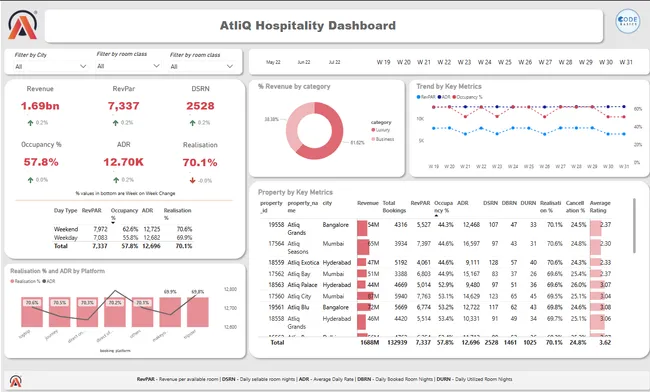The width and height of the screenshot is (650, 392).
Task: Open the Filter by City dropdown
Action: pos(51,66)
